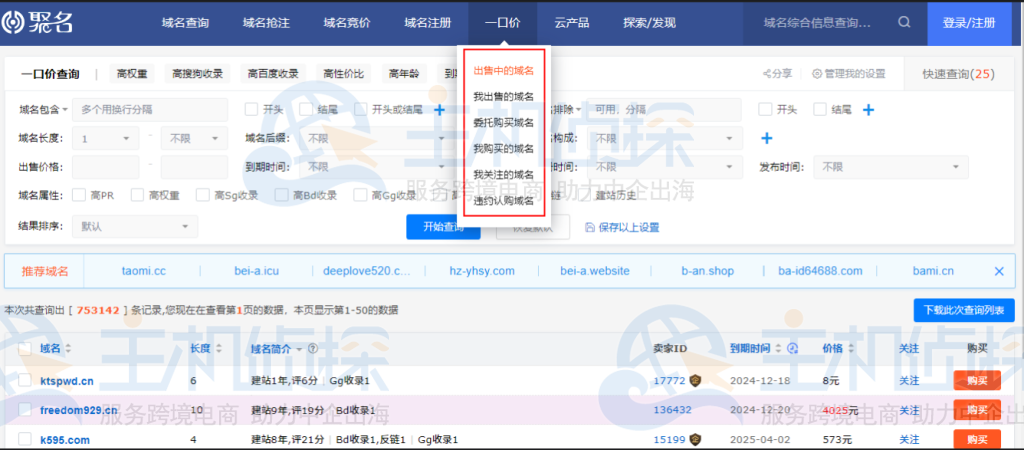Open the 域名包含 label dropdown
This screenshot has height=450, width=1024.
(x=42, y=110)
